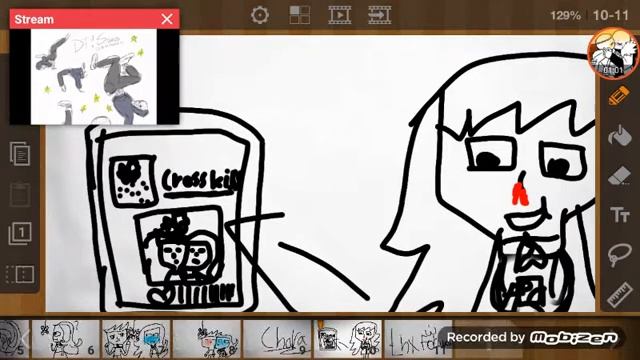Select frame 10 thumbnail

click(347, 339)
